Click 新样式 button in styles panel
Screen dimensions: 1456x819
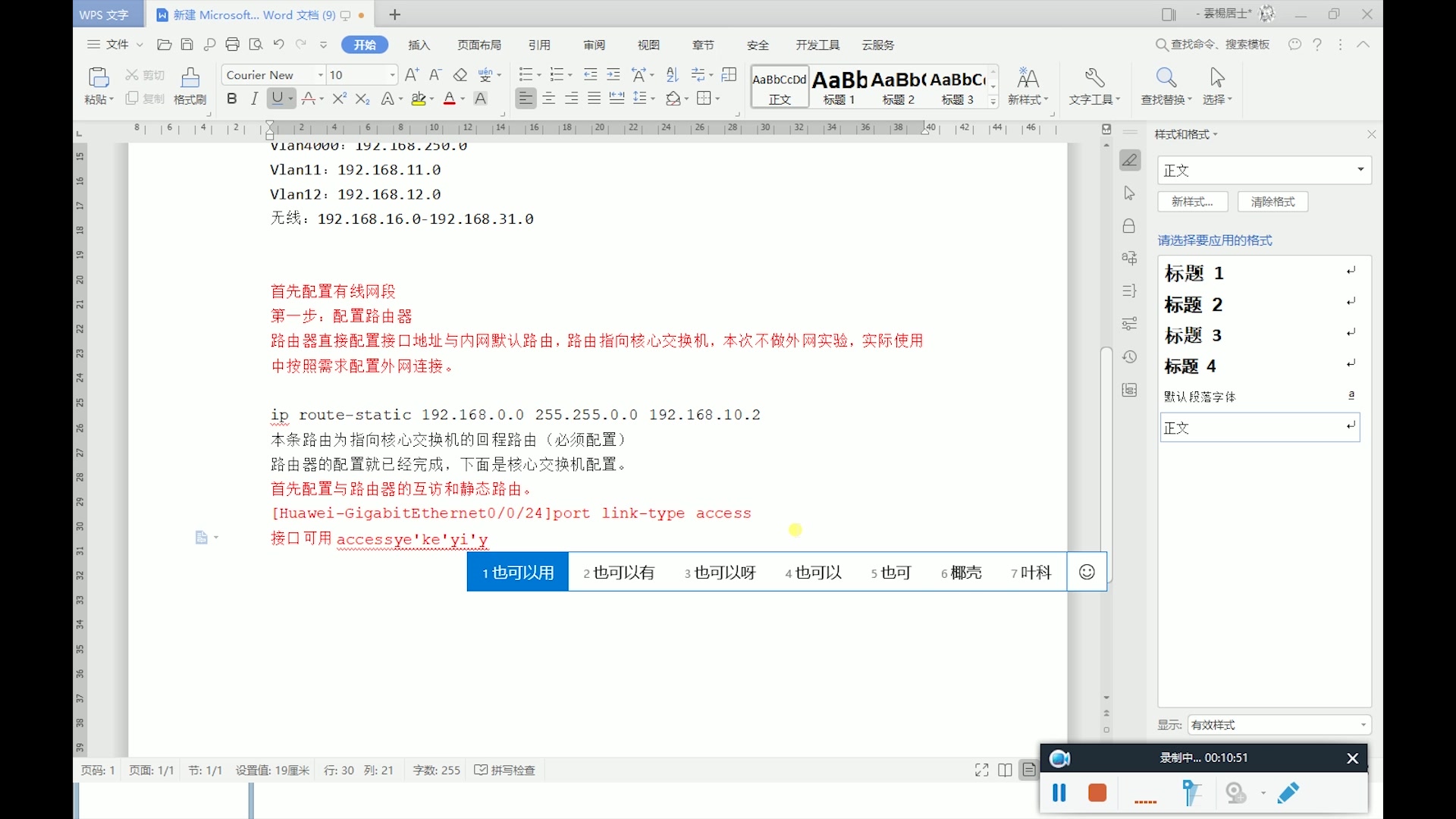1192,201
